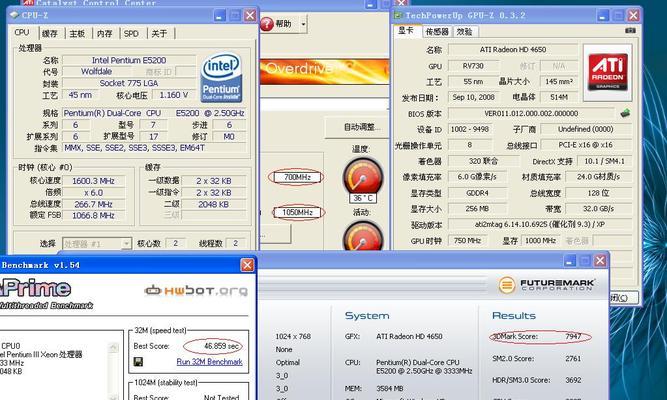Click the 1024 x 768 resolution value
The height and width of the screenshot is (400, 667).
click(x=293, y=337)
